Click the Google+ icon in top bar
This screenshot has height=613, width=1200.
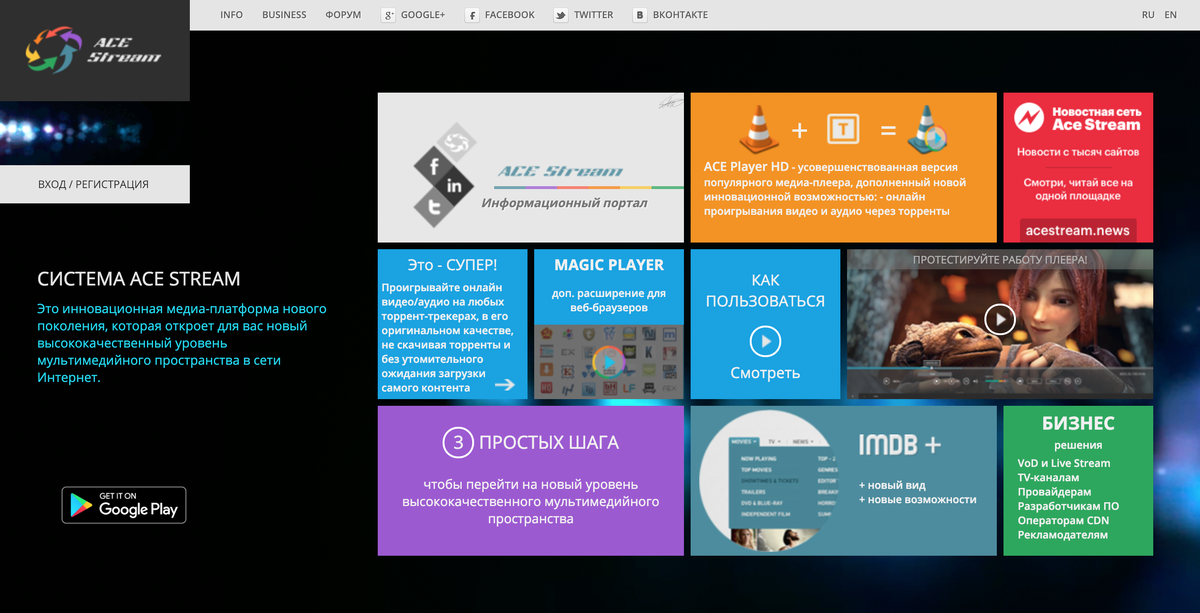[389, 15]
